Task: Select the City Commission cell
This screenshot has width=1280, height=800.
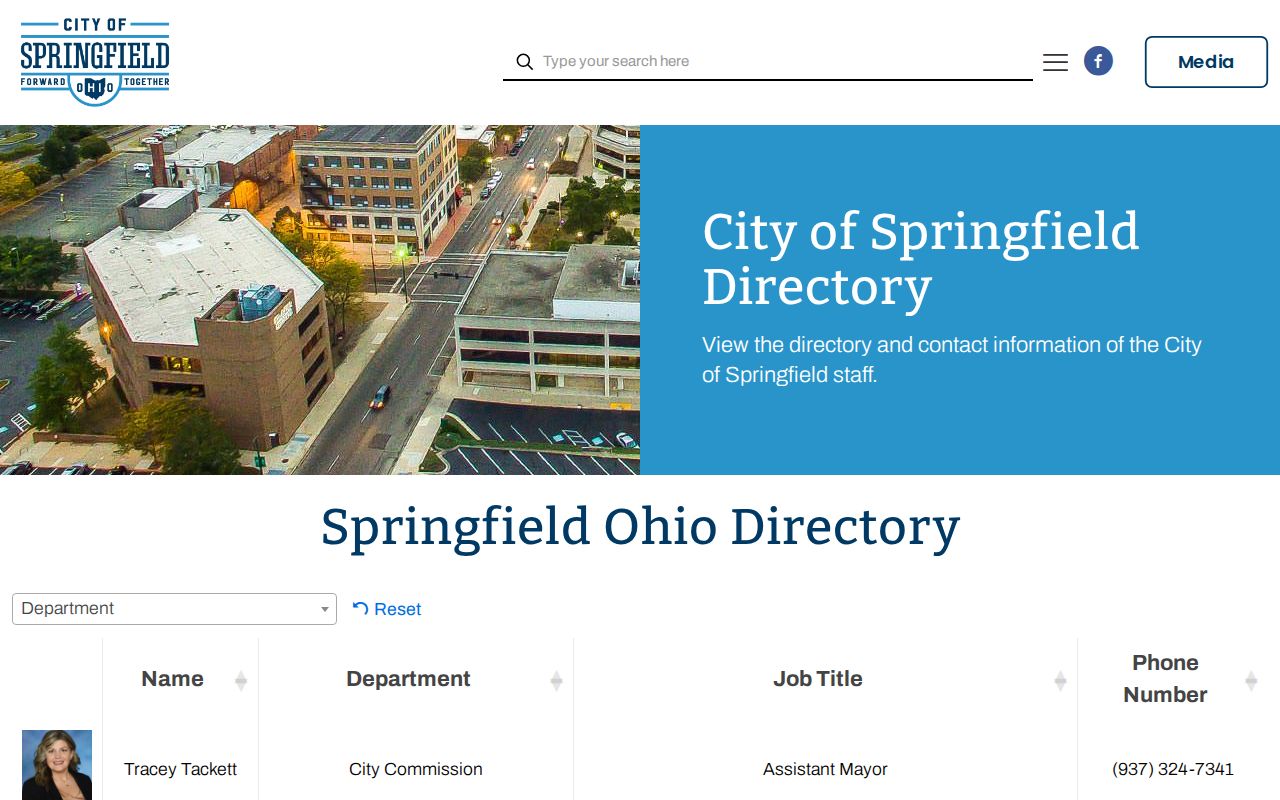Action: pos(416,769)
